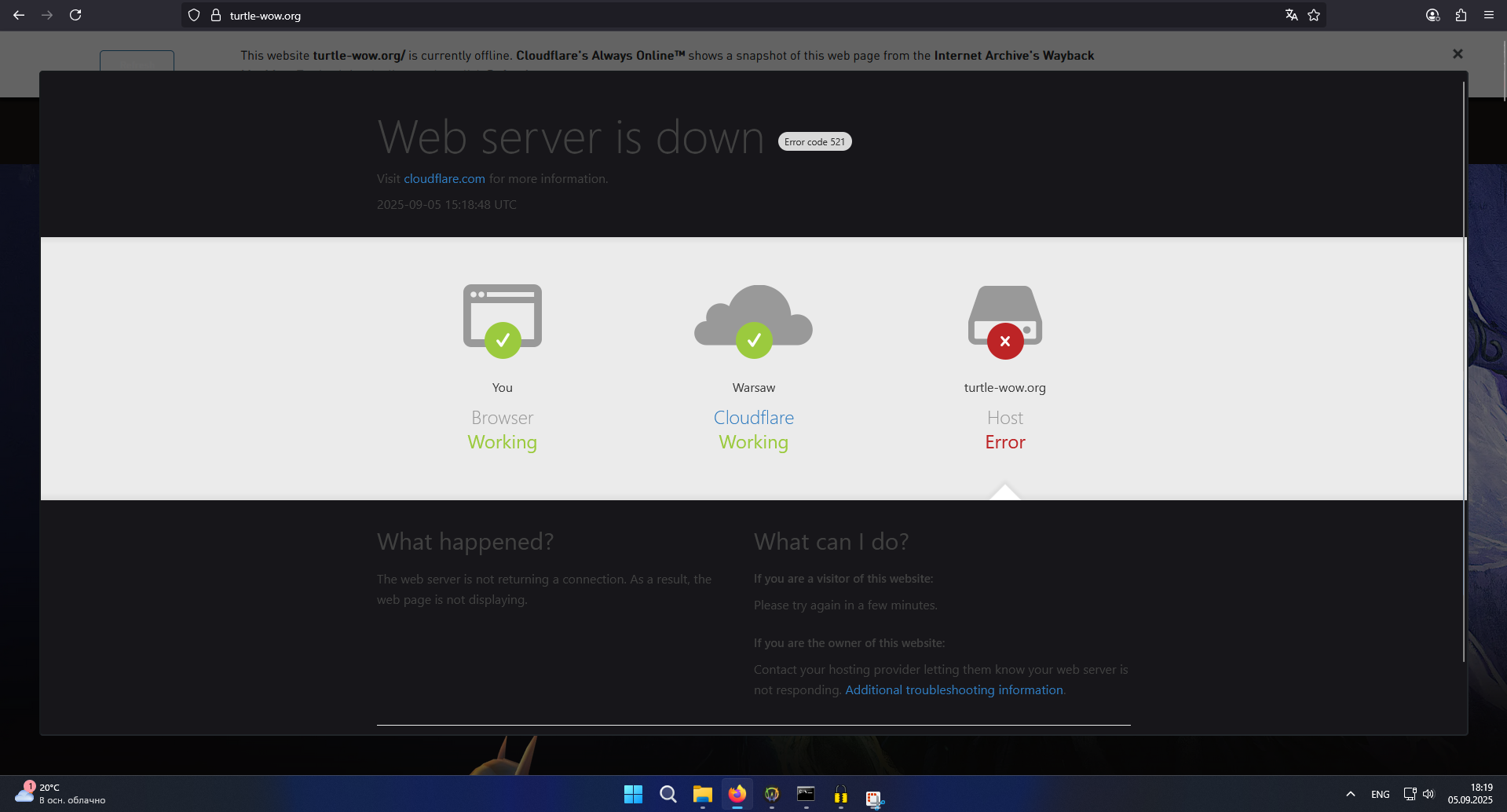Click the "What happened?" heading
1507x812 pixels.
click(x=466, y=542)
